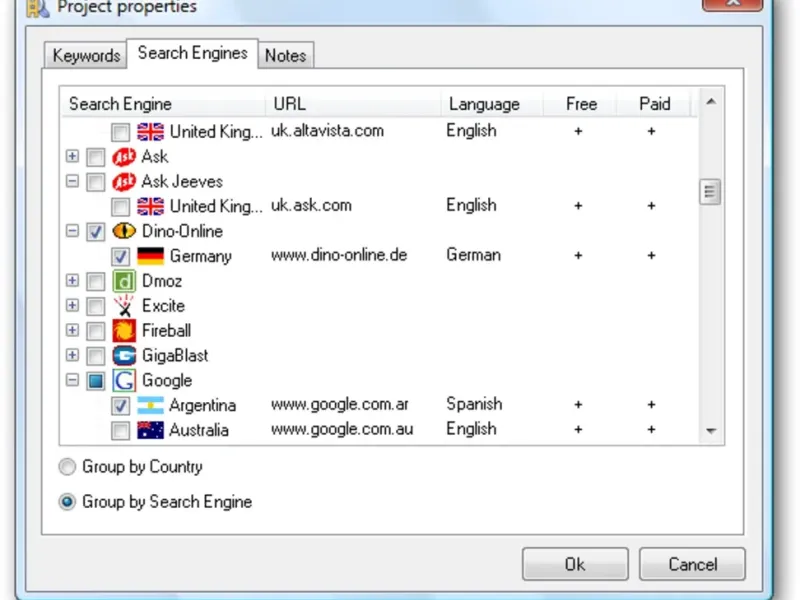Expand the Fireball tree node
This screenshot has height=600, width=800.
(72, 330)
